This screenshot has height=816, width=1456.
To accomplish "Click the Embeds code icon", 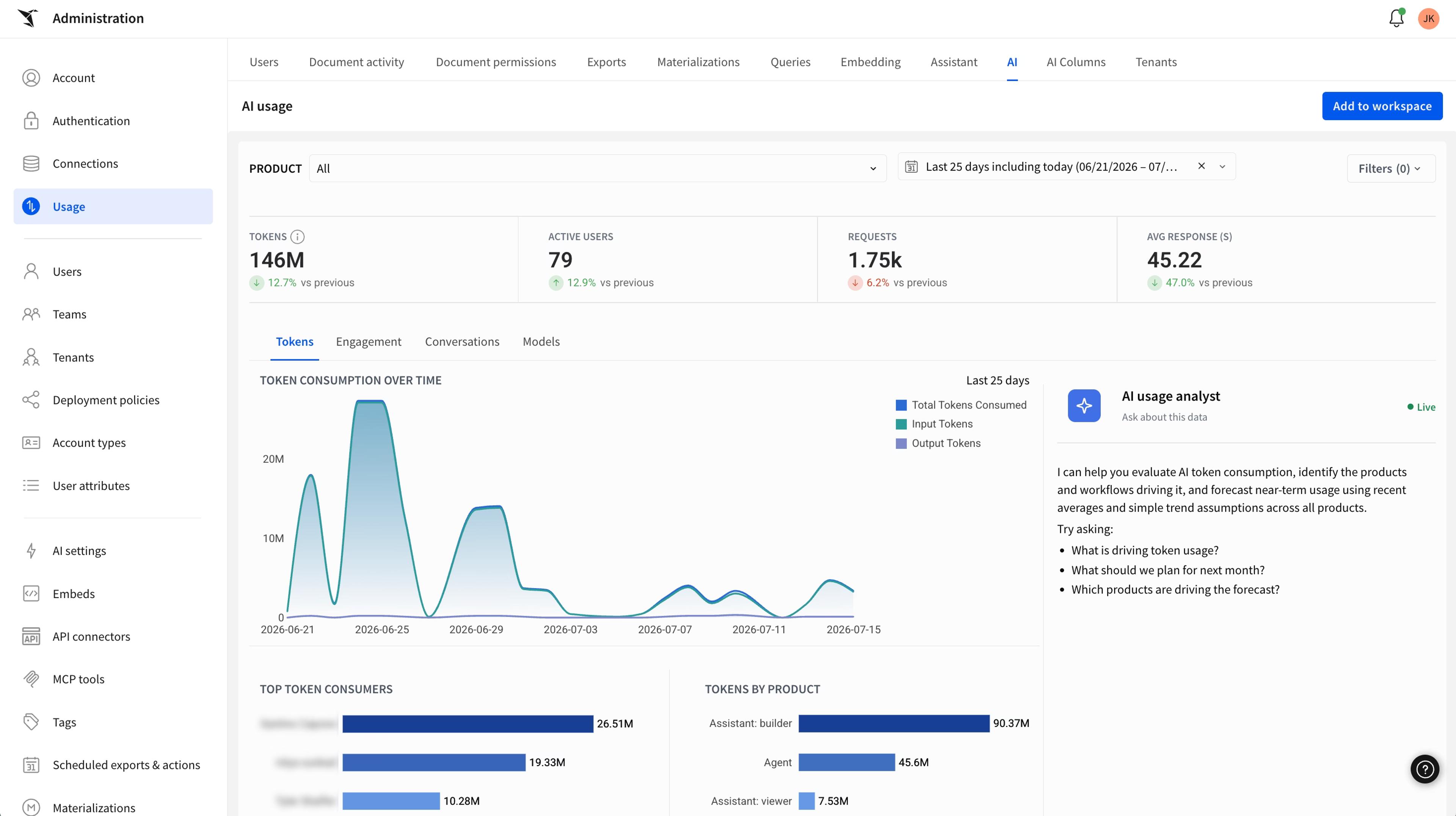I will pos(31,594).
